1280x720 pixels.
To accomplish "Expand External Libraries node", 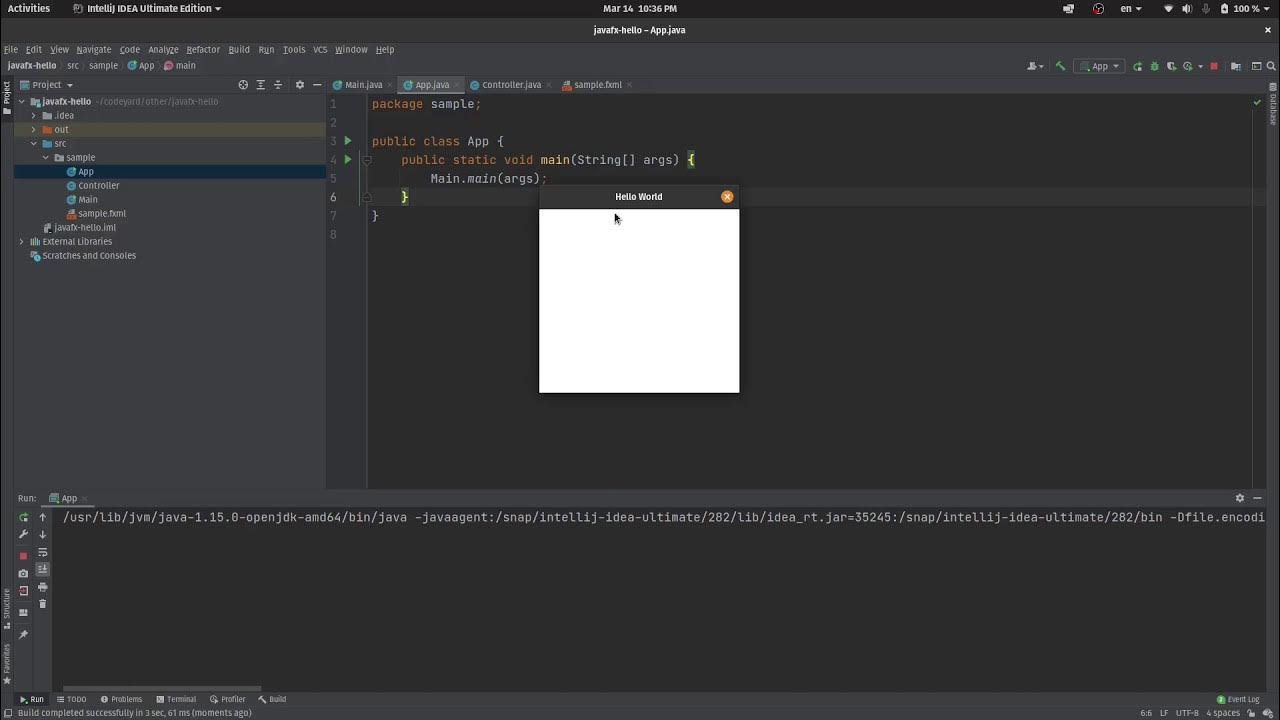I will point(22,241).
